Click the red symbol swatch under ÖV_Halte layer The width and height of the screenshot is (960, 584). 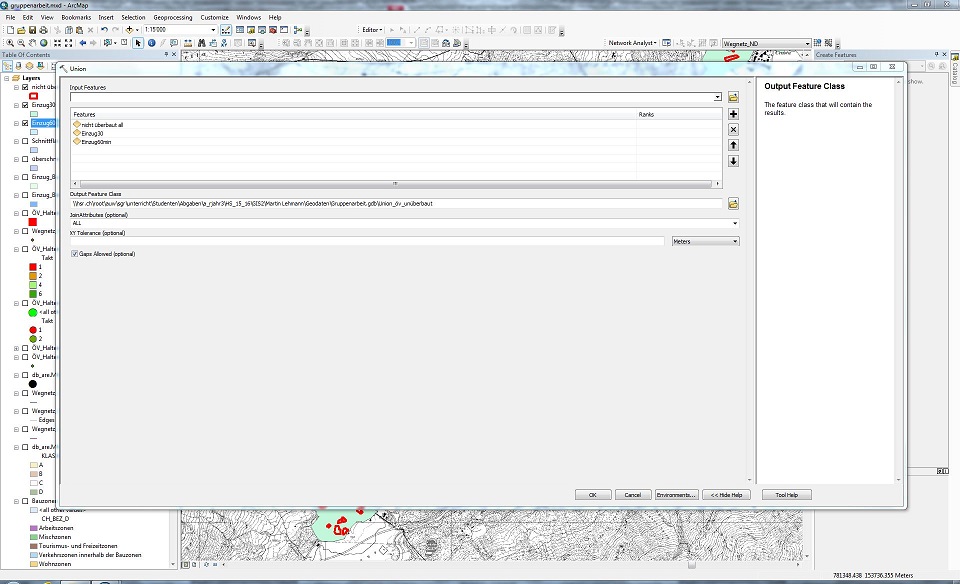tap(33, 222)
